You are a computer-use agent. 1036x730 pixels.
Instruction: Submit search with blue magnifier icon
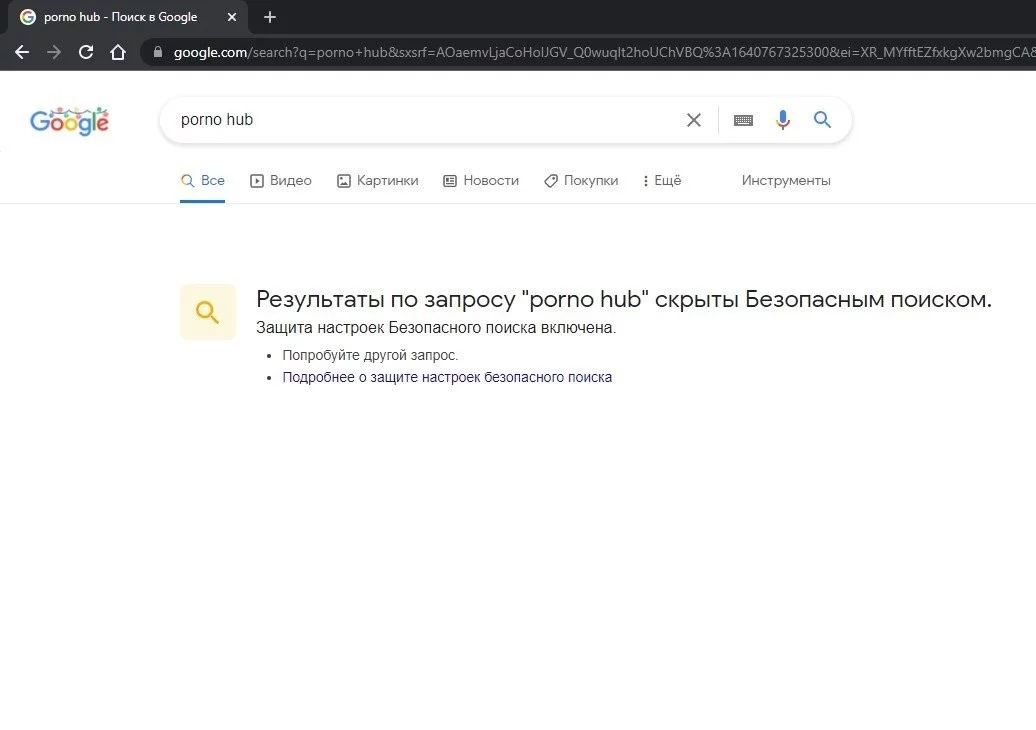pos(822,120)
